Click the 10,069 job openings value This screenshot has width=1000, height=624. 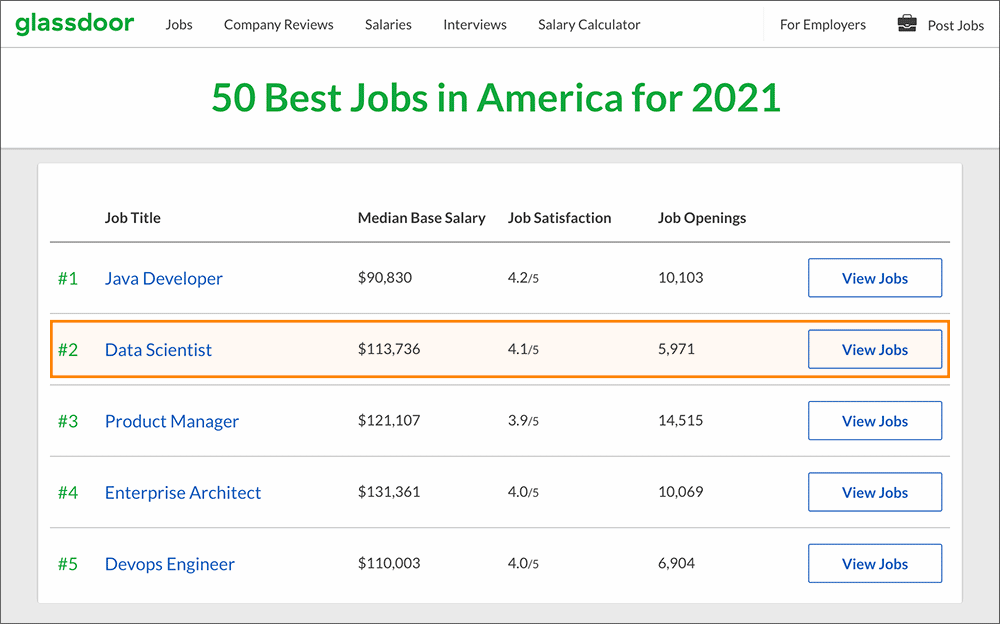pyautogui.click(x=680, y=492)
